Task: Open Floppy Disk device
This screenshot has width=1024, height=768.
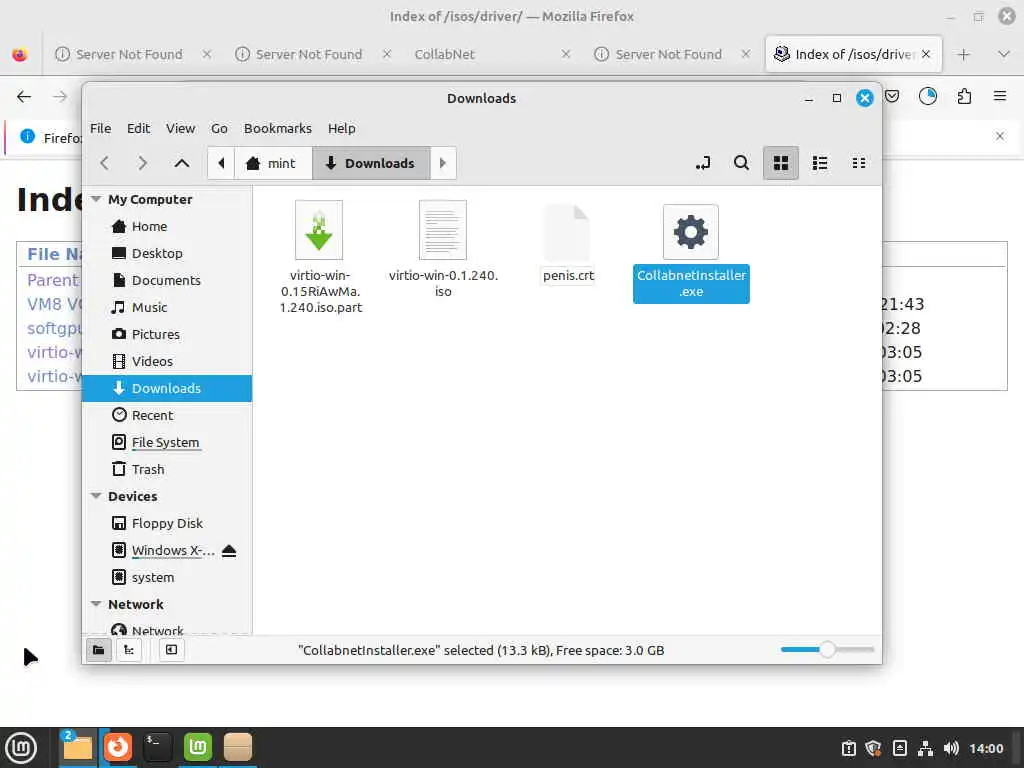Action: [x=167, y=523]
